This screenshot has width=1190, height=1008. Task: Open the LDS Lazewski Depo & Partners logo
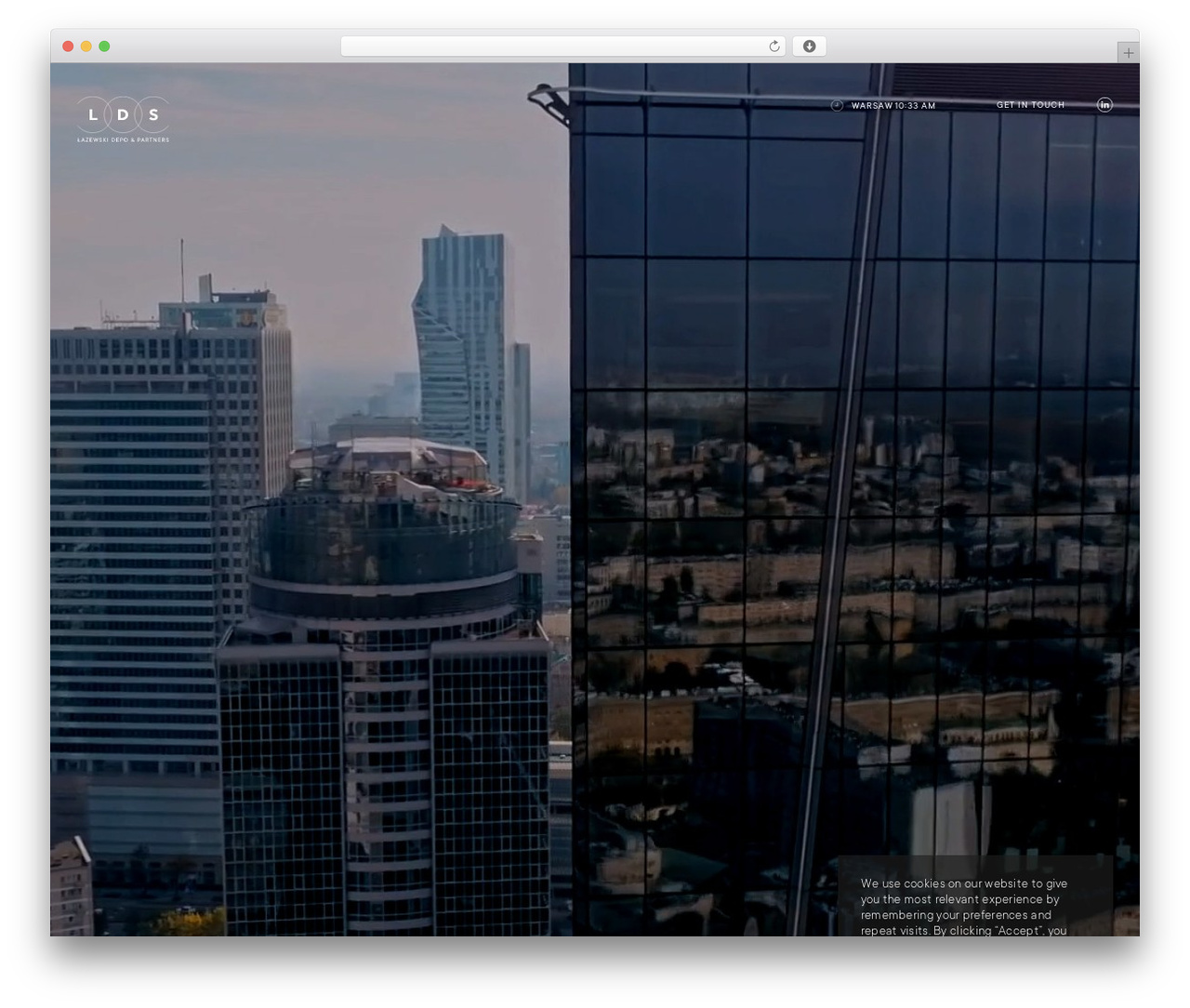(123, 119)
